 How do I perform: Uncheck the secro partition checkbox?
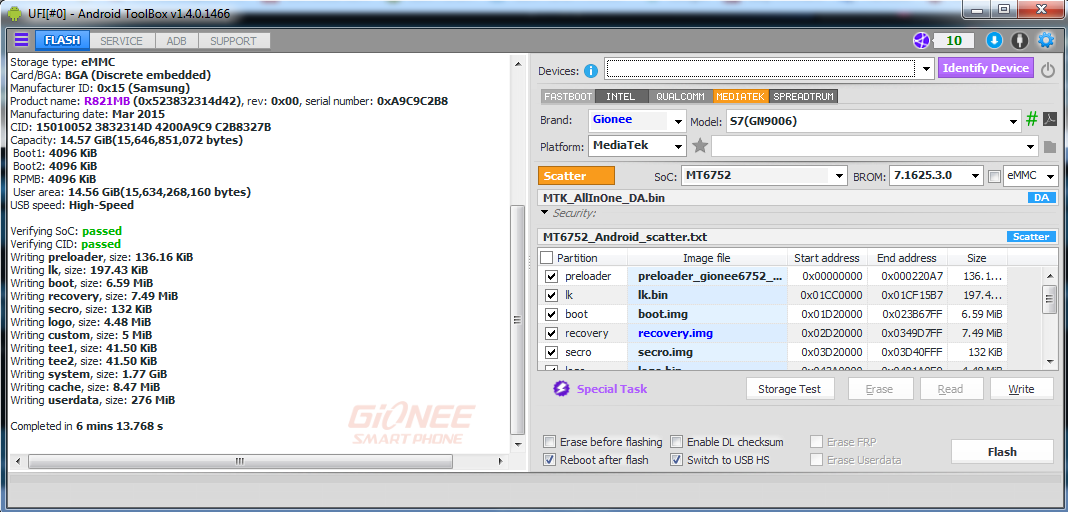pos(551,353)
